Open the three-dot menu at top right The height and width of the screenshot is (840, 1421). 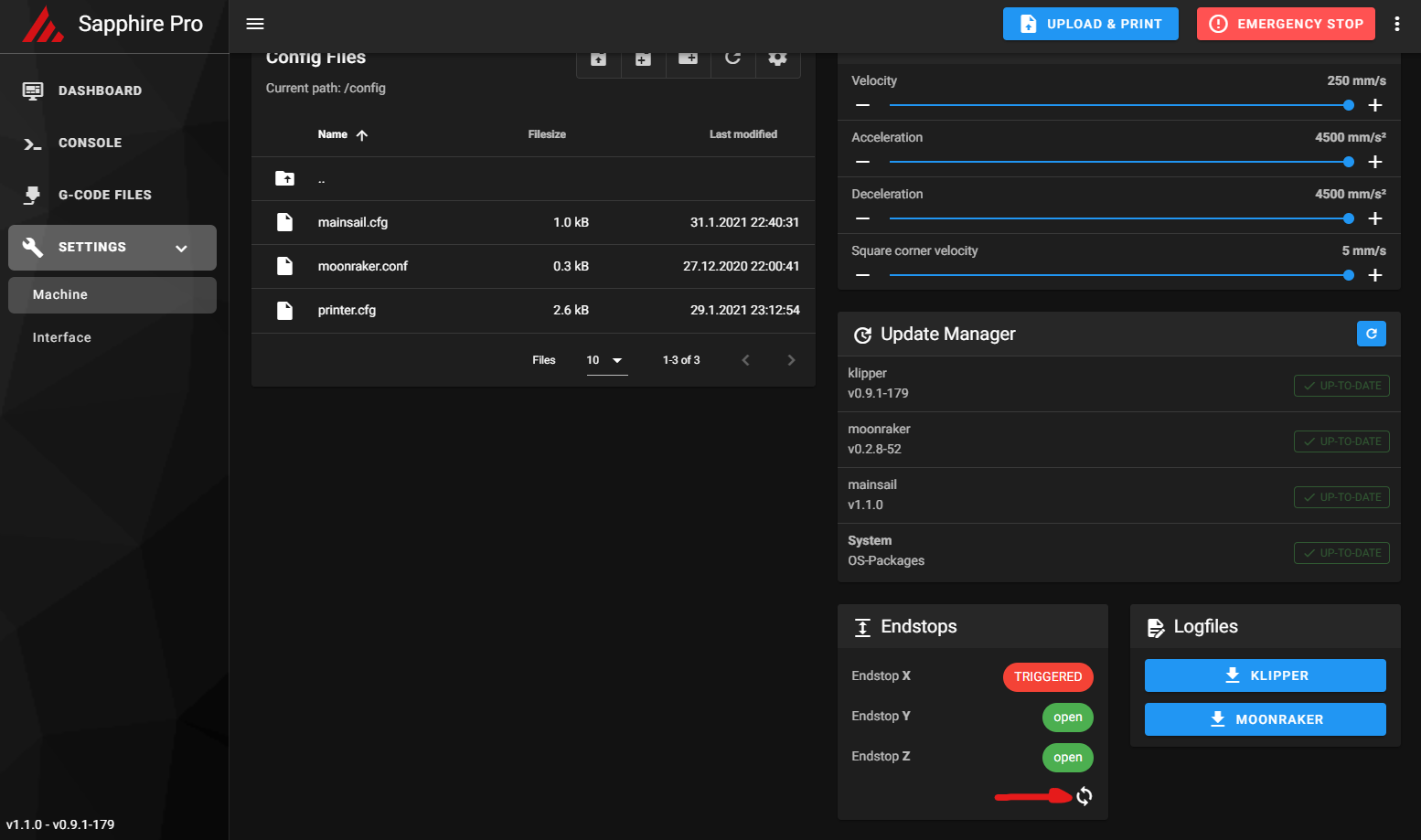click(1396, 24)
